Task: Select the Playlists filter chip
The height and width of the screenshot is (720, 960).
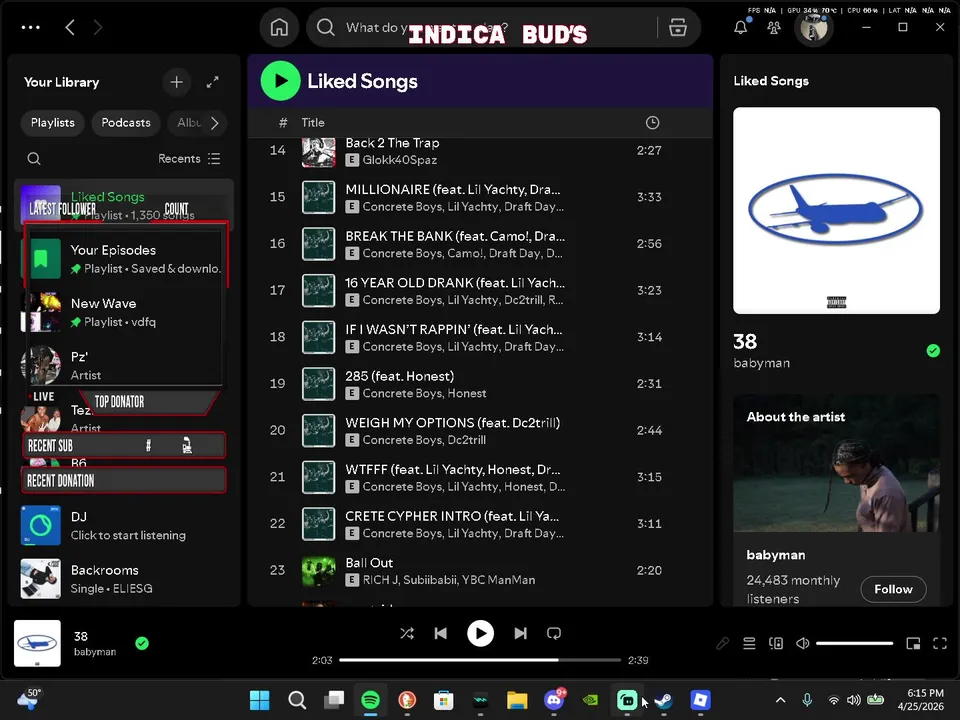Action: pyautogui.click(x=53, y=123)
